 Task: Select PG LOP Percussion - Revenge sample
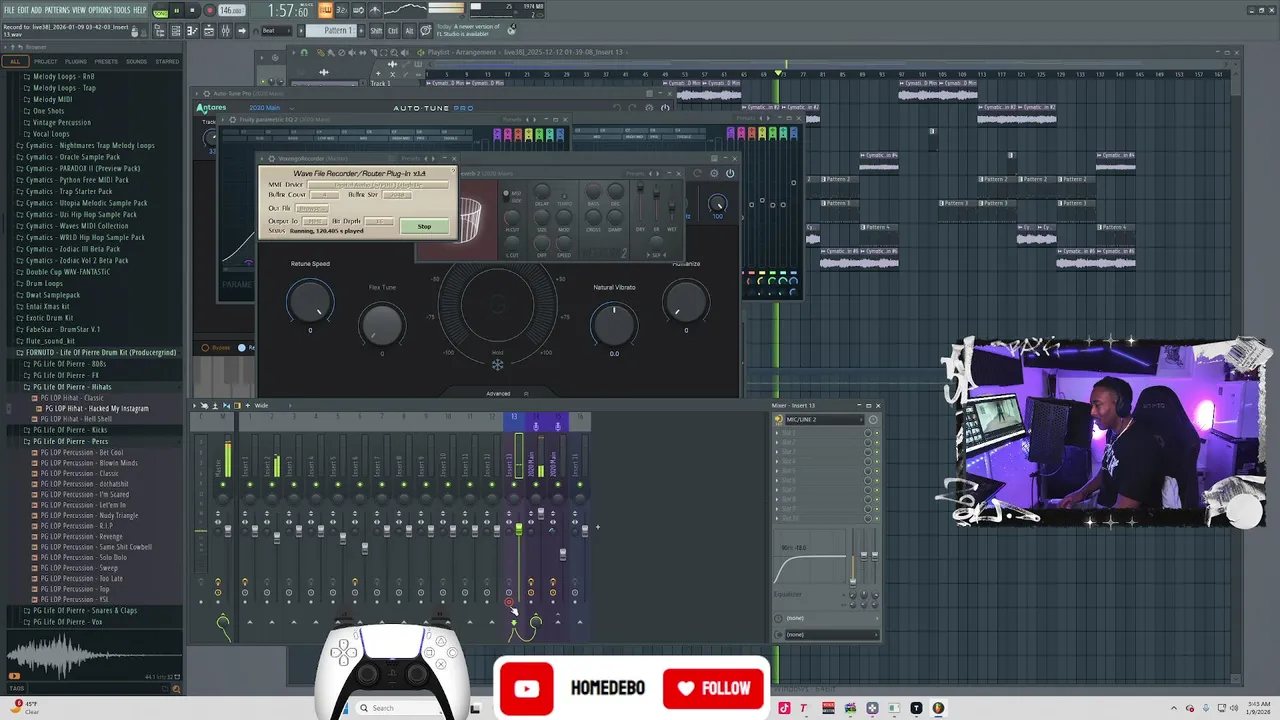point(81,537)
